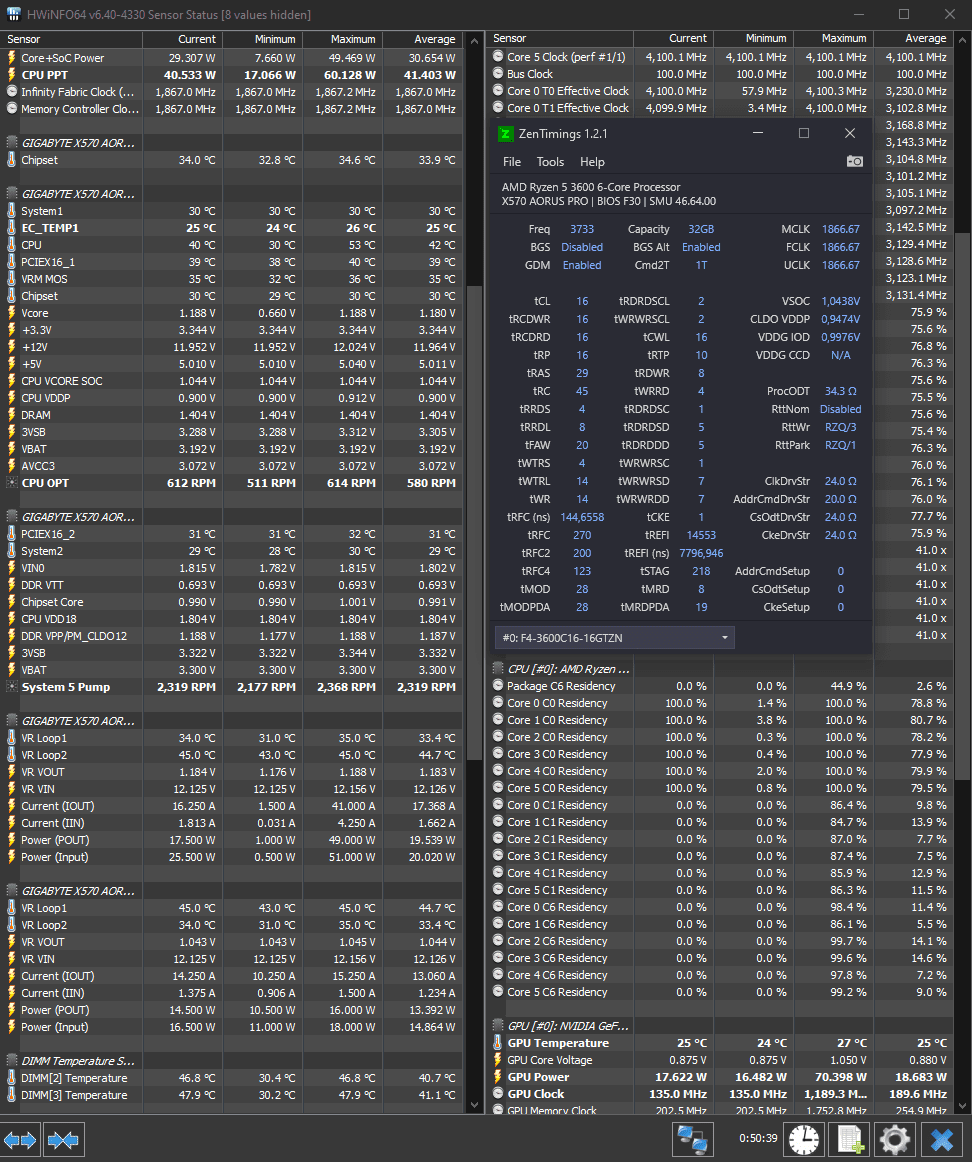The width and height of the screenshot is (972, 1162).
Task: Click the elapsed time 0:50:39
Action: 758,1138
